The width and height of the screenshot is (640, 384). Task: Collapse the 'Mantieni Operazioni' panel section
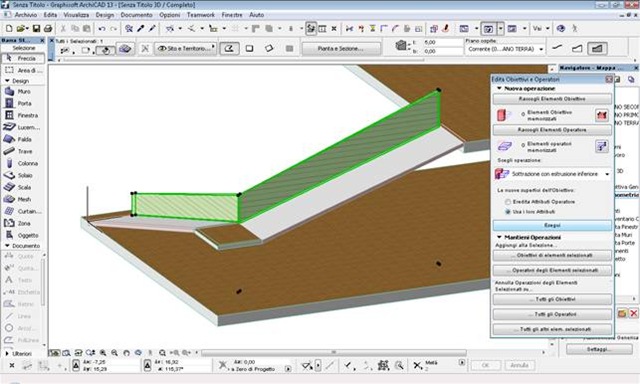tap(499, 237)
